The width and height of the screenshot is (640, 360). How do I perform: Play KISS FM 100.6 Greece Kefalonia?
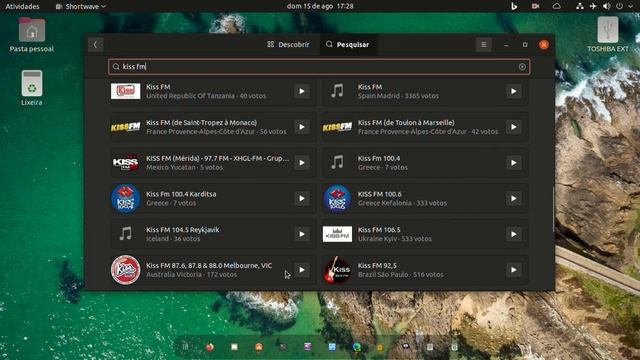pyautogui.click(x=513, y=198)
